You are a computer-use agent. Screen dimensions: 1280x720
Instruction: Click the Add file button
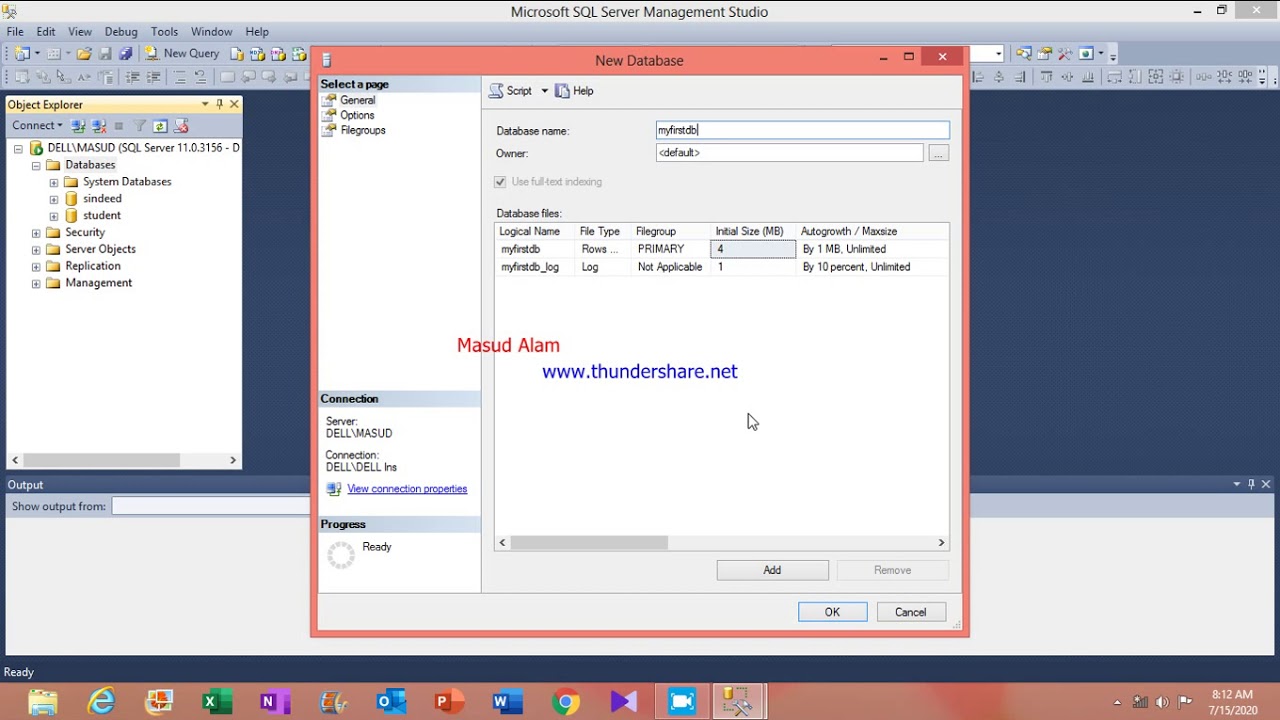click(x=772, y=570)
